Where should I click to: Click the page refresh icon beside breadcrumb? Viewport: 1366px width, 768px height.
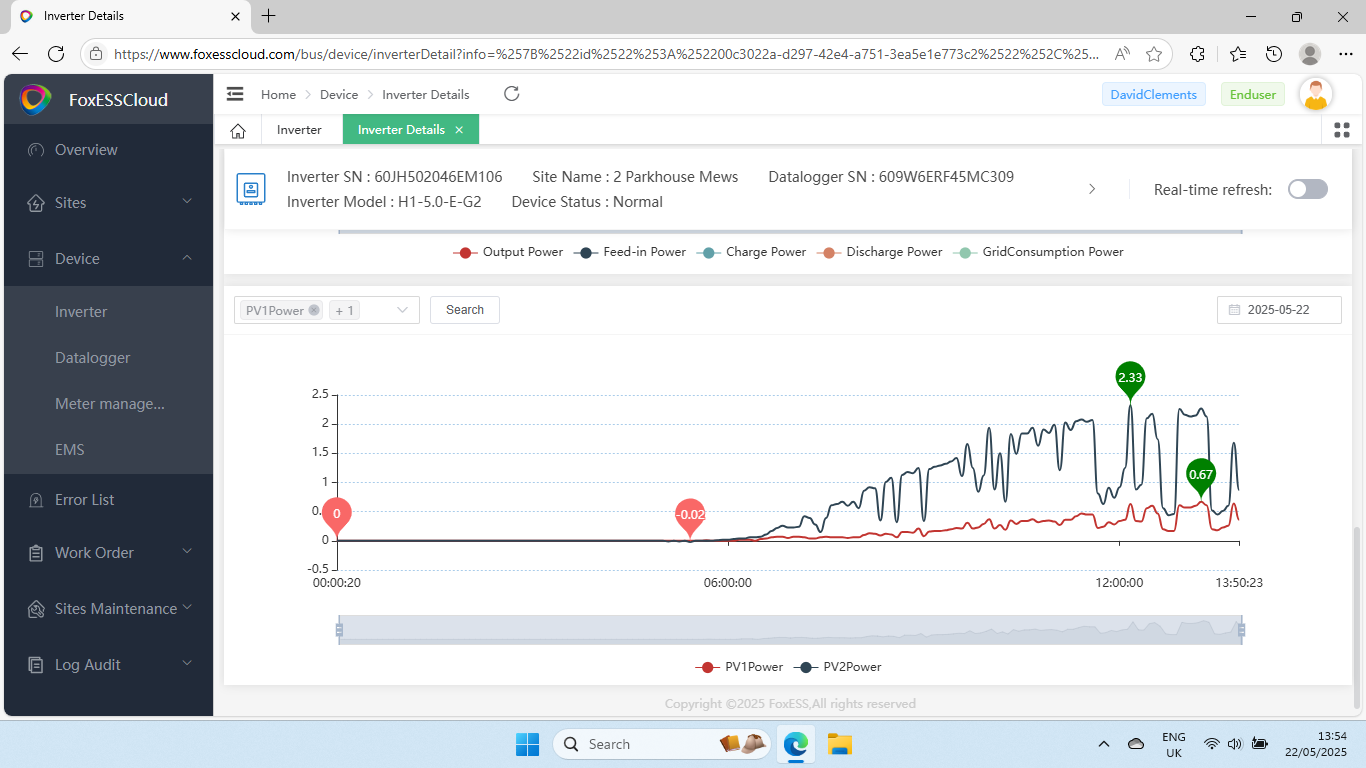click(x=511, y=94)
